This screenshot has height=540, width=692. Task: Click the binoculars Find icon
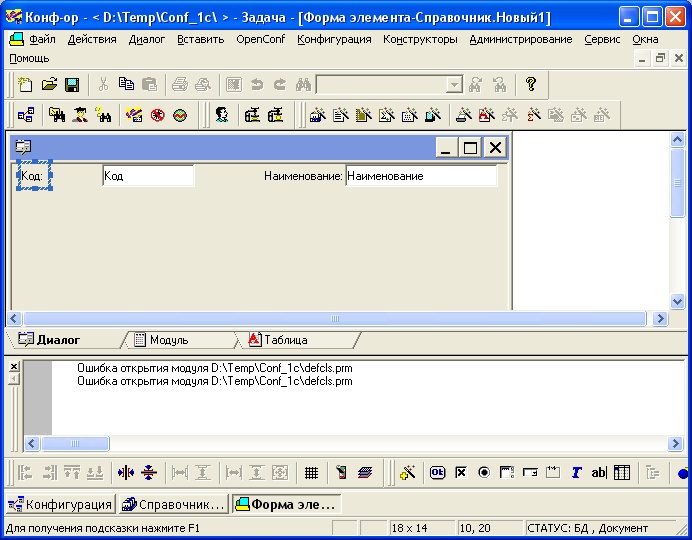303,86
